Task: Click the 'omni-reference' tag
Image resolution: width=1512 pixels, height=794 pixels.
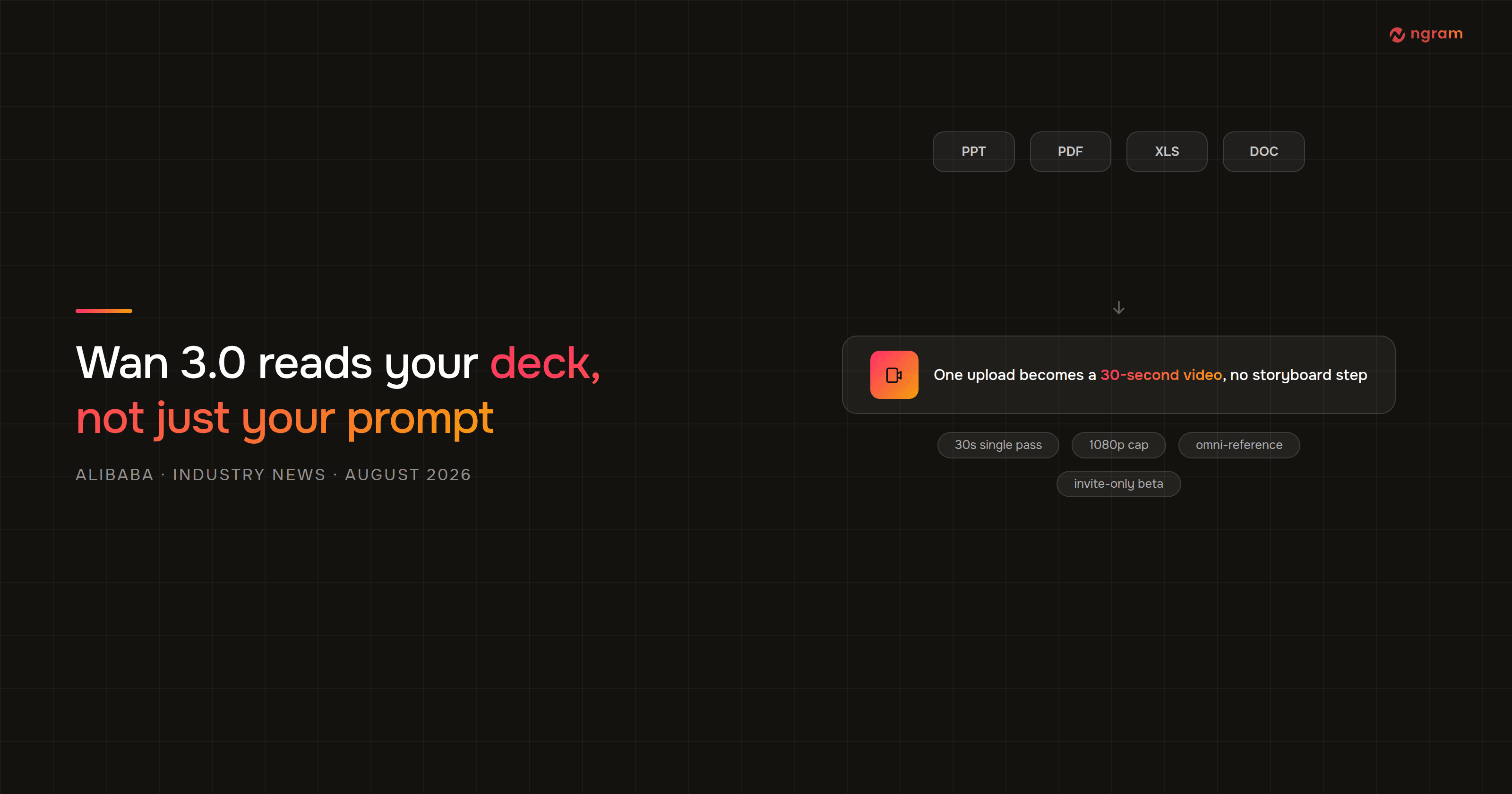Action: pos(1239,445)
